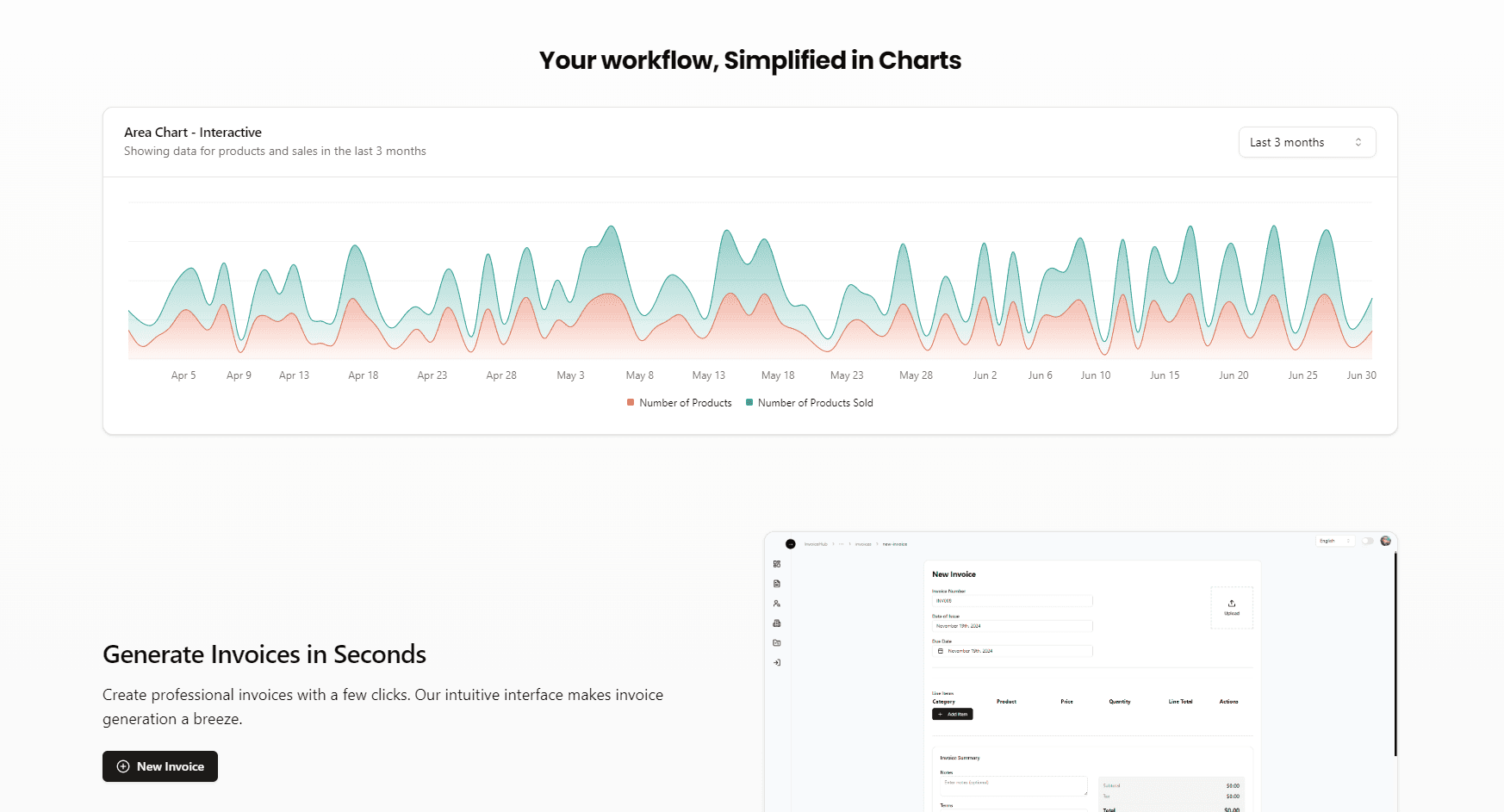
Task: Click the products printer icon in preview sidebar
Action: pyautogui.click(x=777, y=623)
